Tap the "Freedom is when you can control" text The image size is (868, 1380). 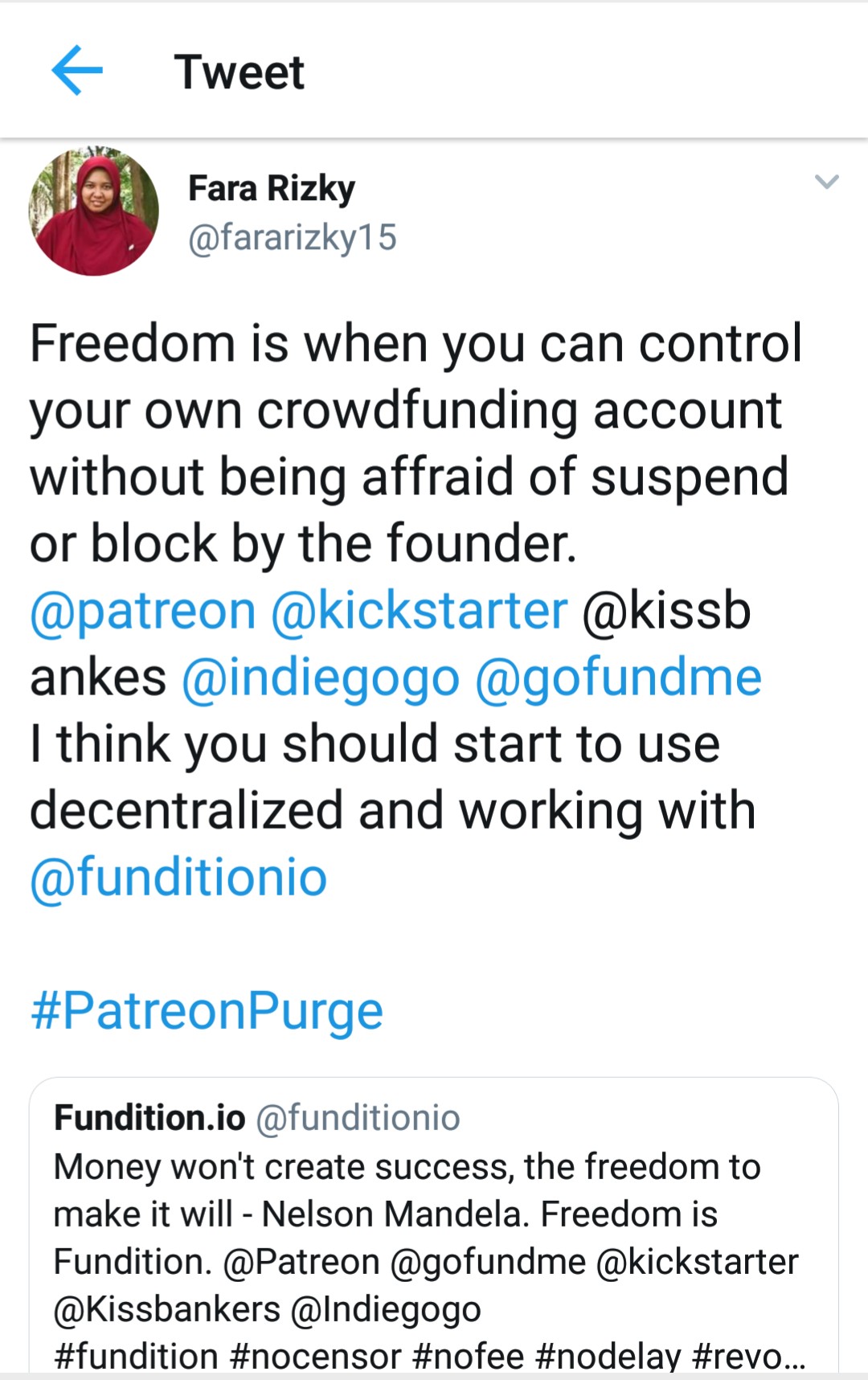click(x=416, y=345)
